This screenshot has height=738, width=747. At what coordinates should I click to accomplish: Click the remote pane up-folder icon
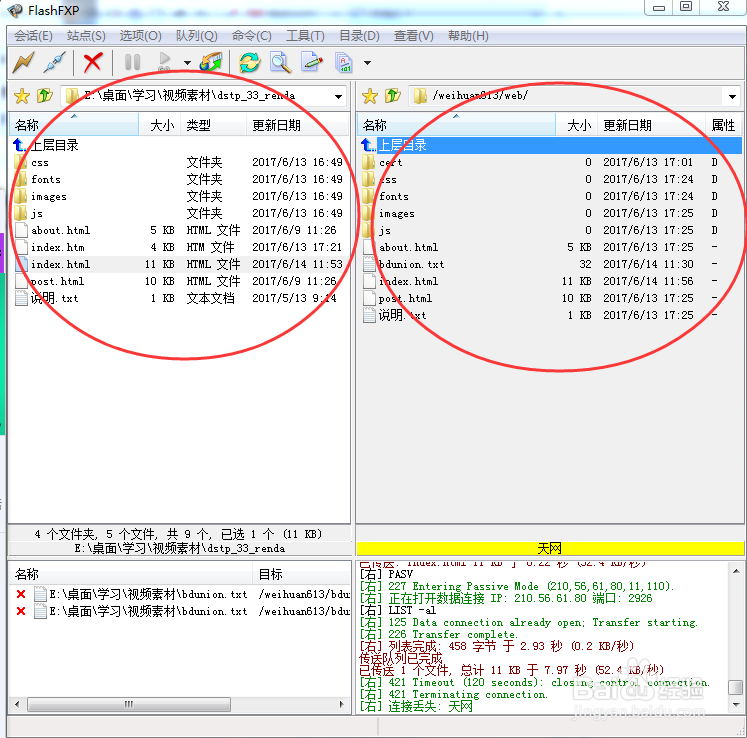(393, 96)
